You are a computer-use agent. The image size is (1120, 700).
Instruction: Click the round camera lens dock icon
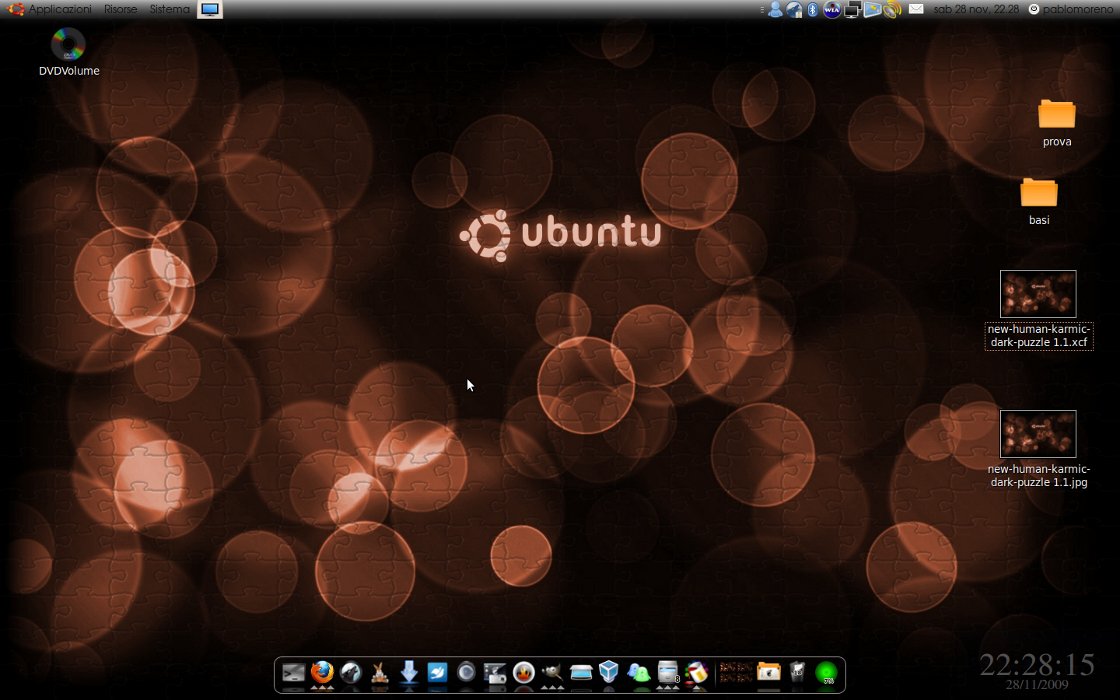(466, 673)
